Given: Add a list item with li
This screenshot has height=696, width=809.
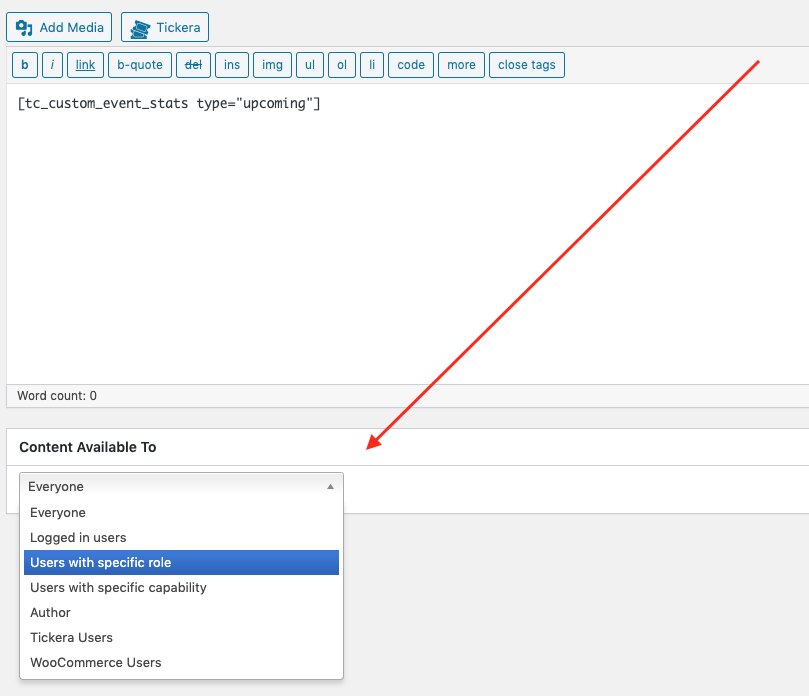Looking at the screenshot, I should click(x=372, y=65).
